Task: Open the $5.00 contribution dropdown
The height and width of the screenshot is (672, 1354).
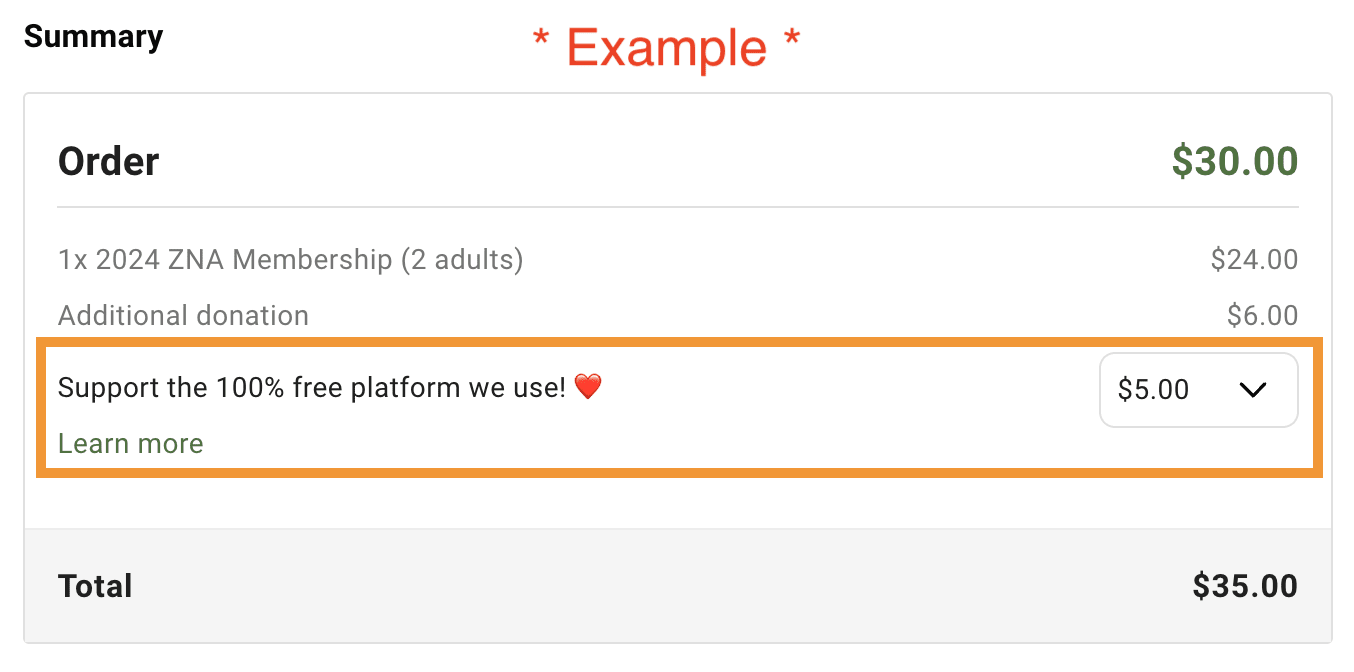Action: [x=1199, y=390]
